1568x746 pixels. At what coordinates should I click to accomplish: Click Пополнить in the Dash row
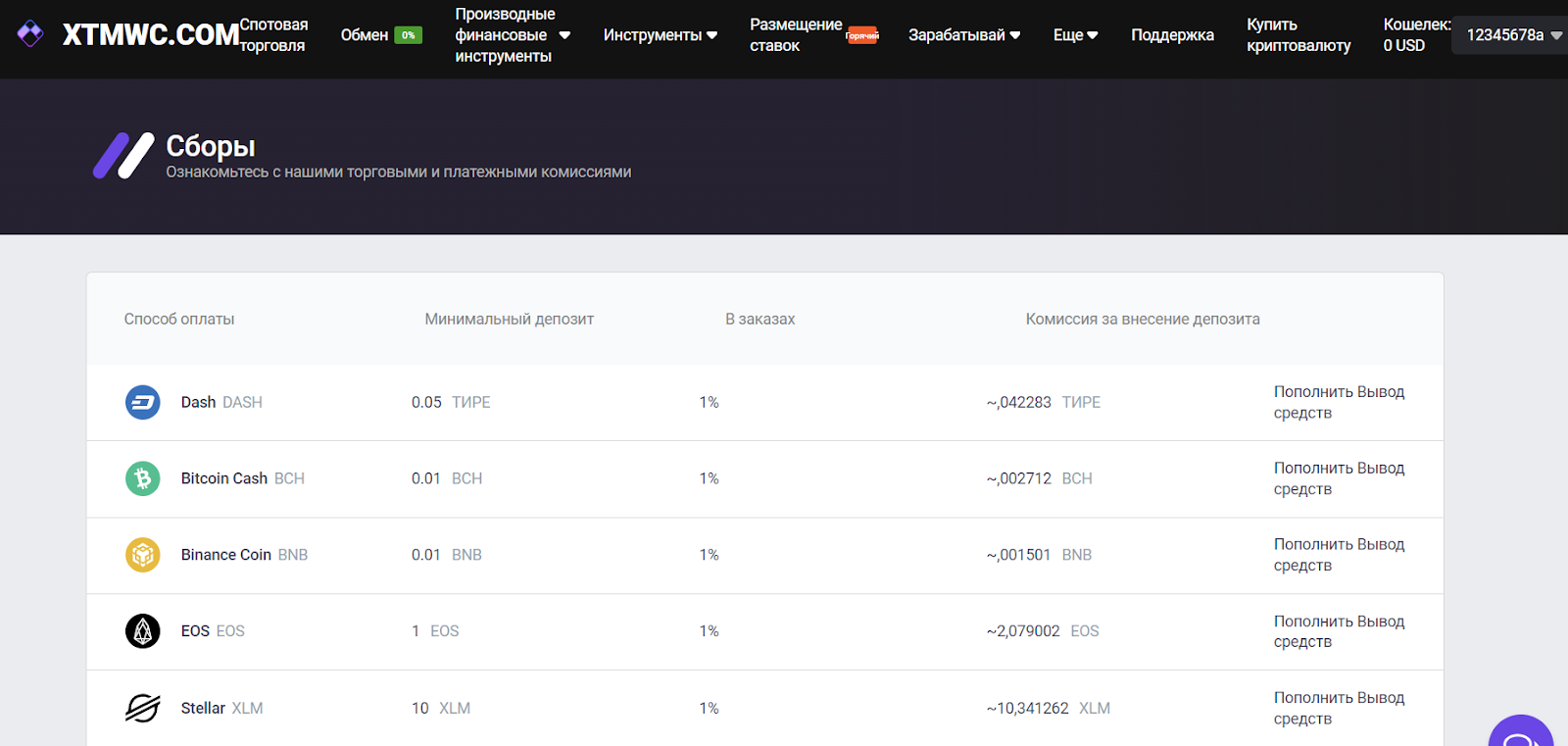point(1313,391)
